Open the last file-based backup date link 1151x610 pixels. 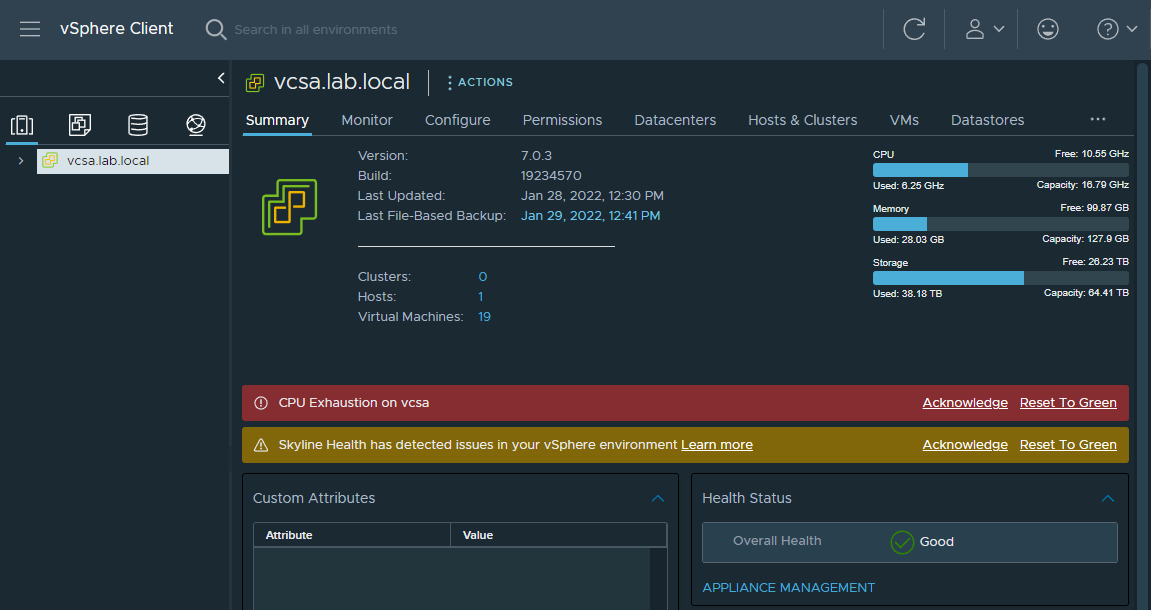pyautogui.click(x=590, y=216)
